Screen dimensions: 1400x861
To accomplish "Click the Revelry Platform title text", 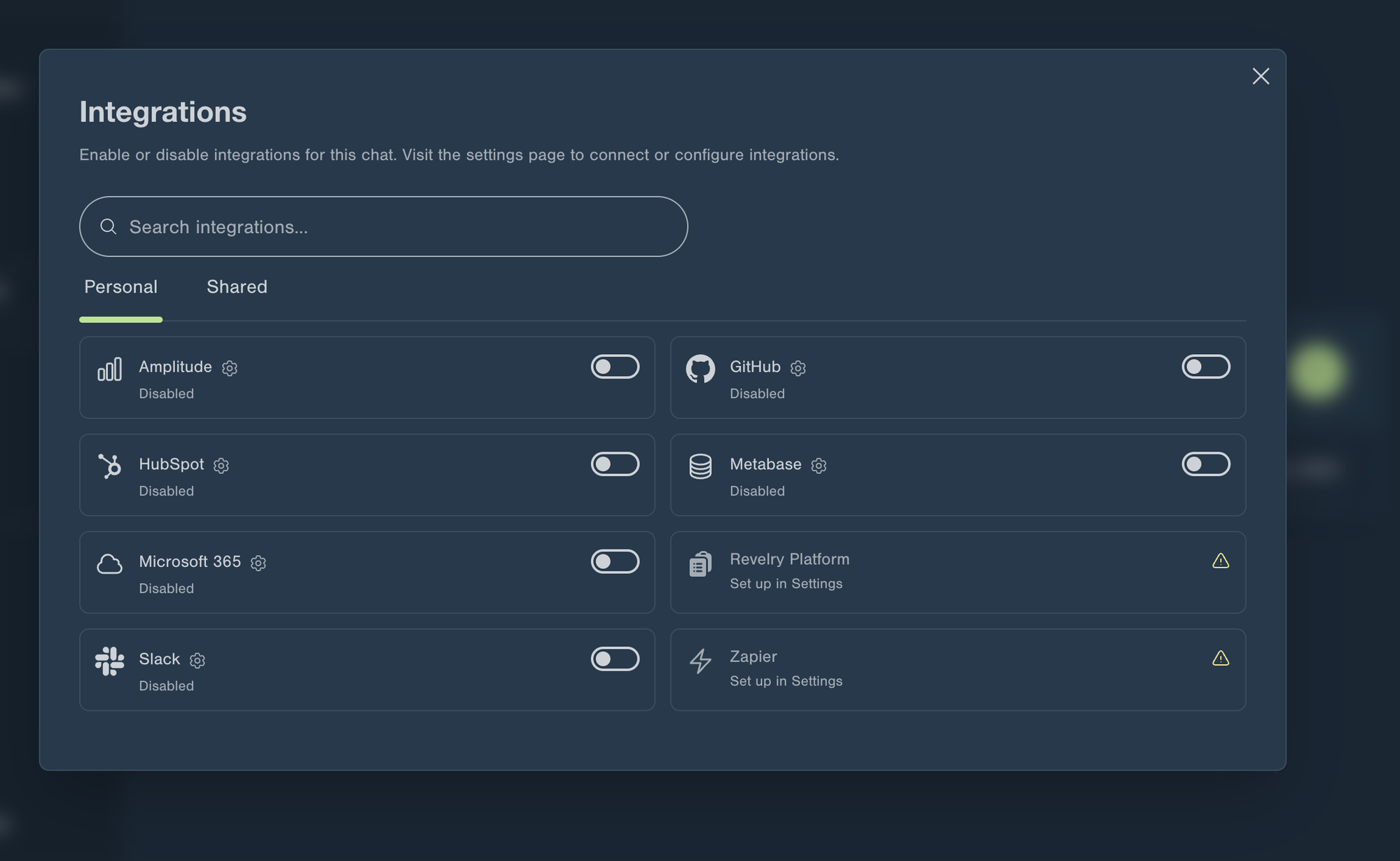I will pos(789,559).
